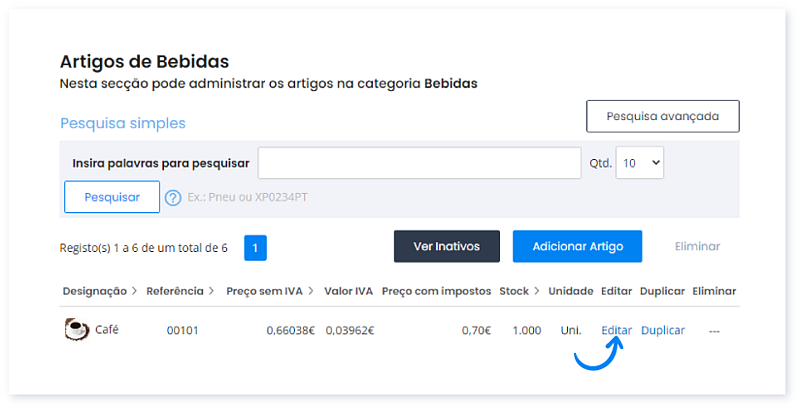Click the Café coffee cup thumbnail

[x=75, y=330]
